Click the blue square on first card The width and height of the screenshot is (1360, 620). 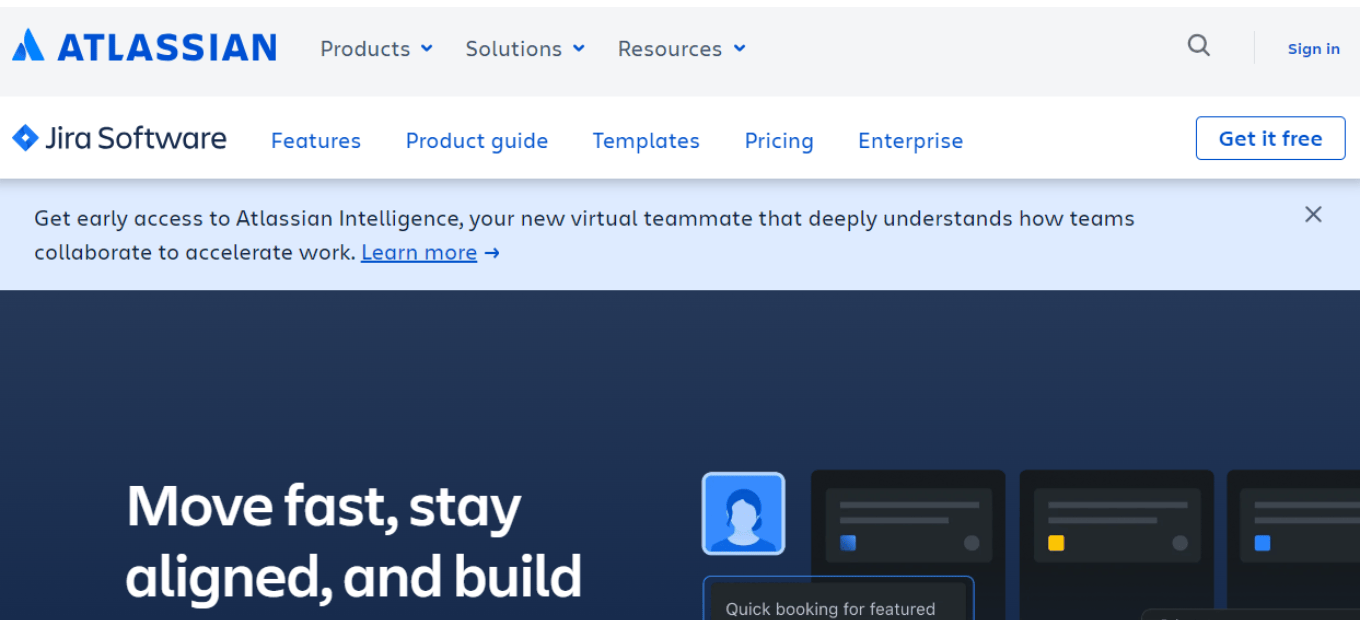coord(848,543)
